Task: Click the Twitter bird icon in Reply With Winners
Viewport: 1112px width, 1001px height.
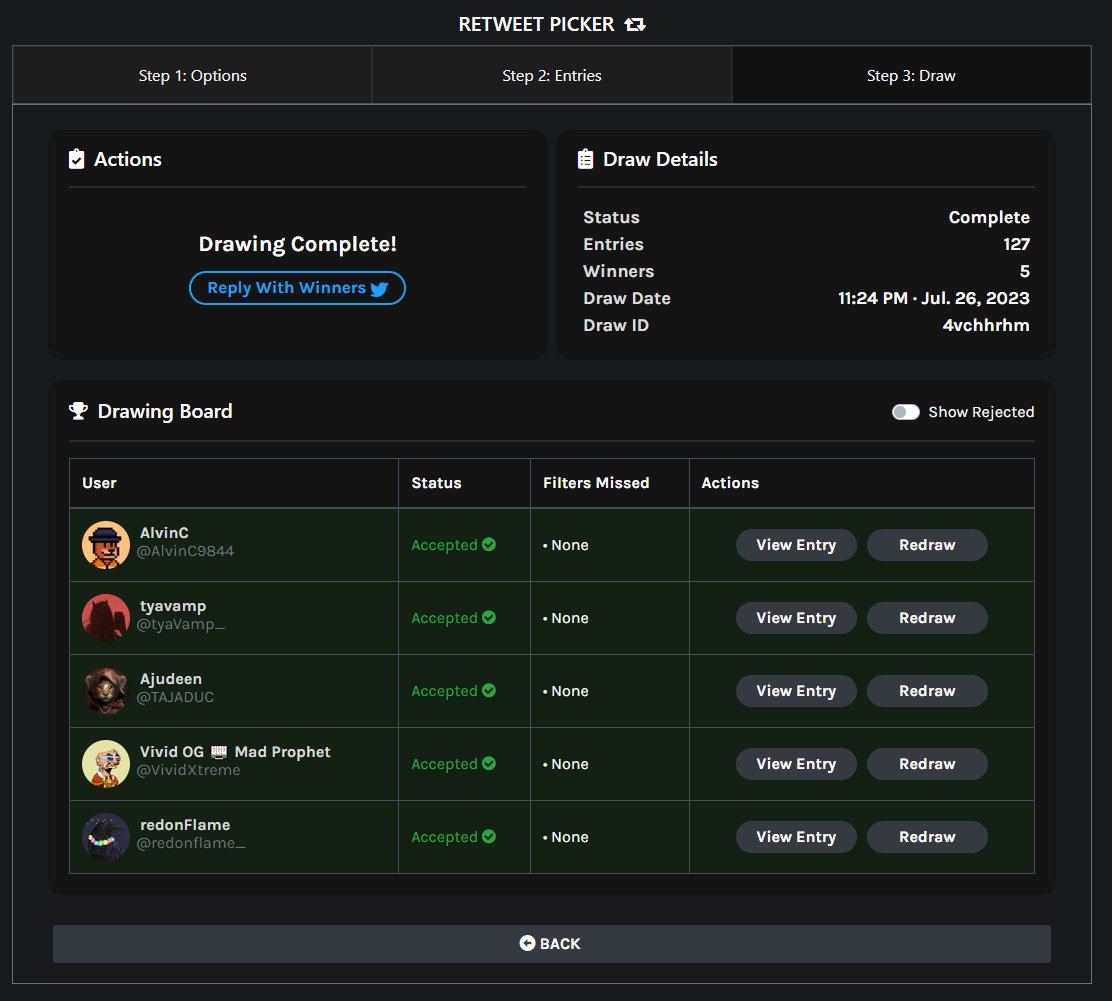Action: (x=380, y=288)
